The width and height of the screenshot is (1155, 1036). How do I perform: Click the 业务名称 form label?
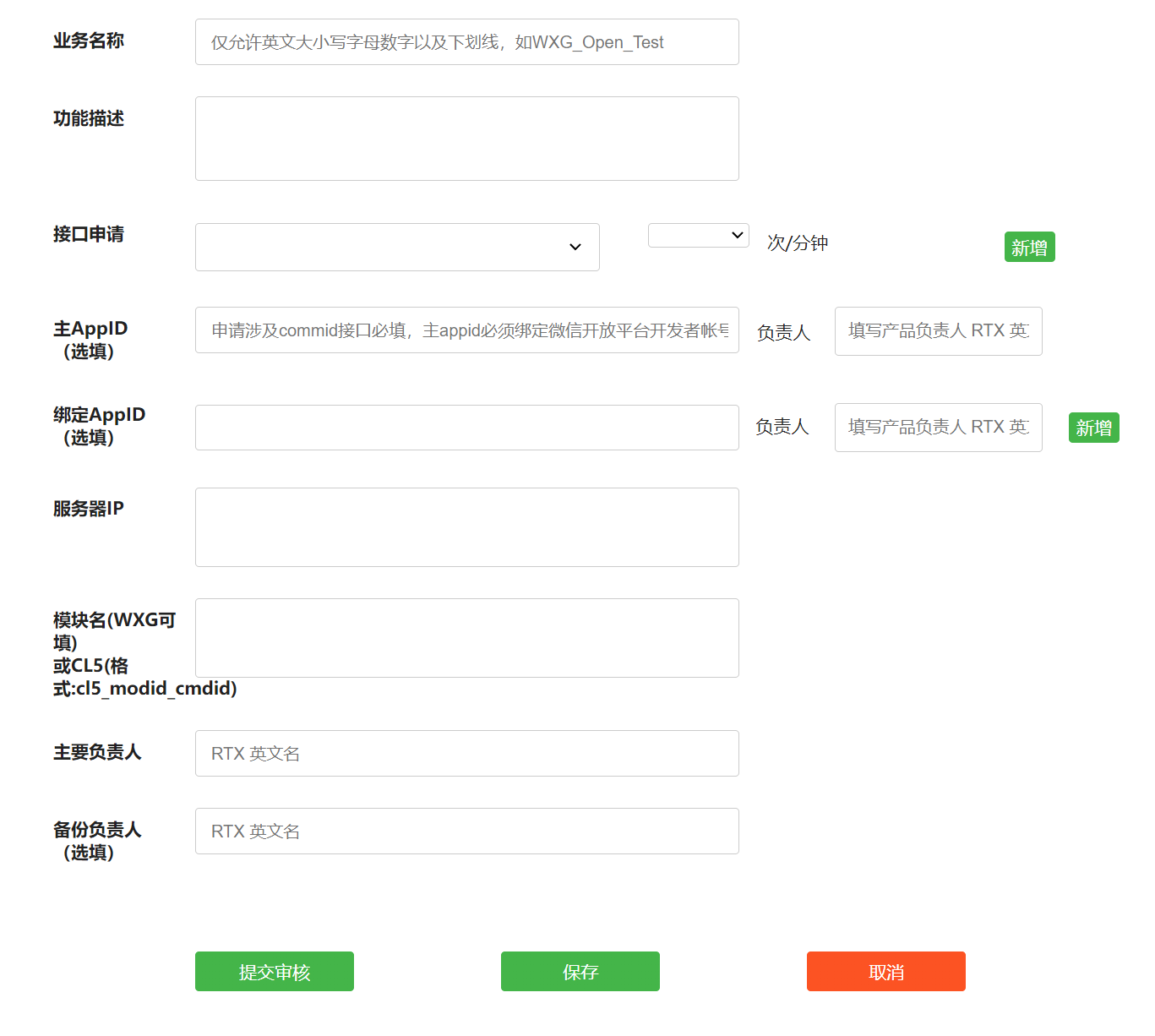tap(87, 41)
